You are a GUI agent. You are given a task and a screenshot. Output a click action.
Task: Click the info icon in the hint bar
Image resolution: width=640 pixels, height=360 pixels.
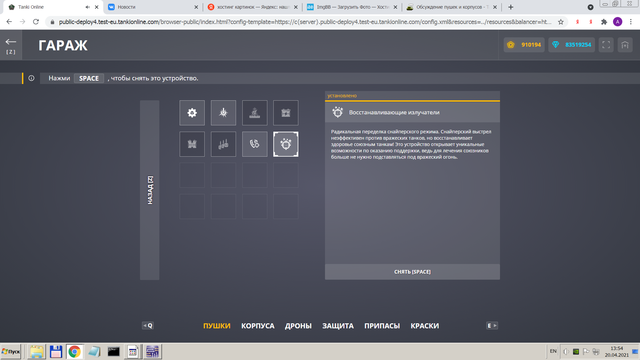(x=31, y=78)
